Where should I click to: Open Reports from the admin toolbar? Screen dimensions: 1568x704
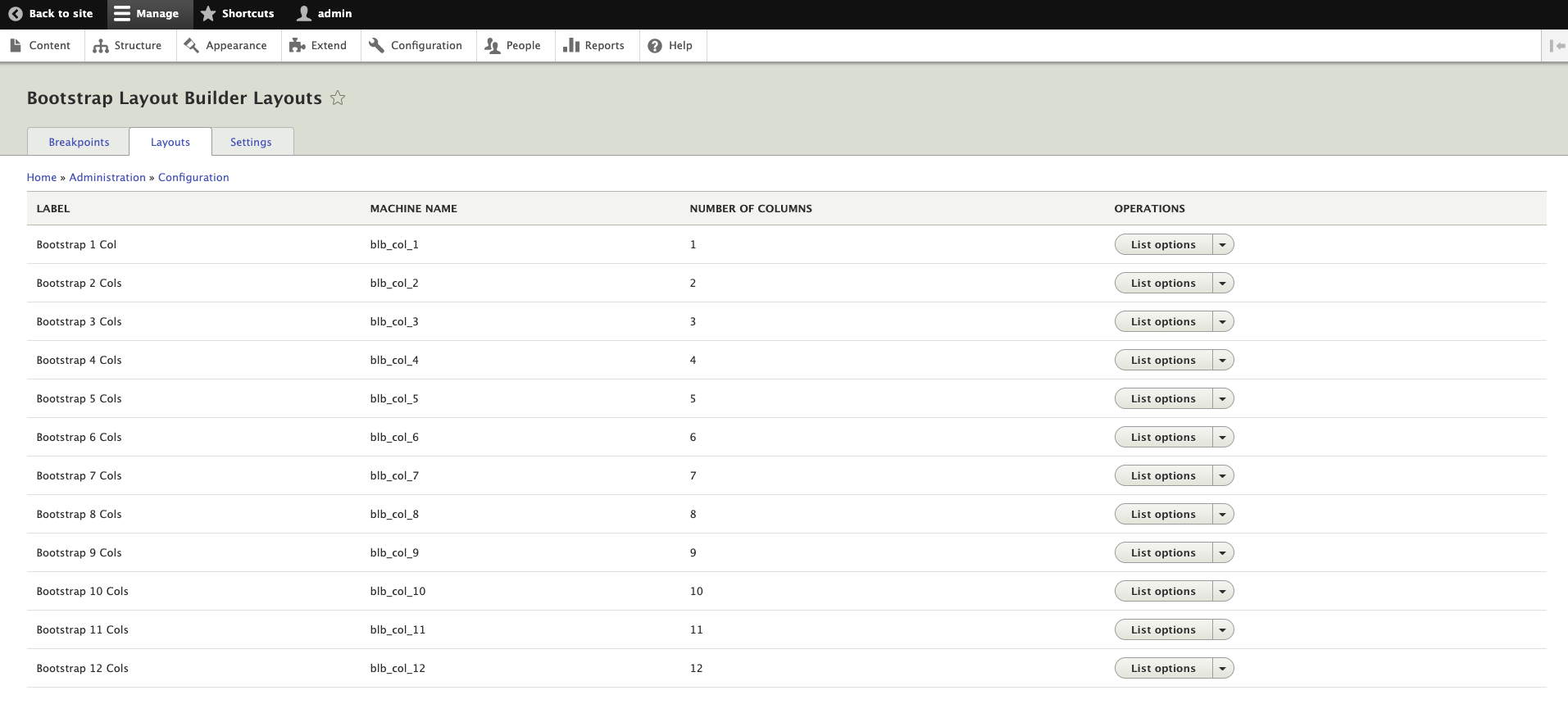pos(594,46)
